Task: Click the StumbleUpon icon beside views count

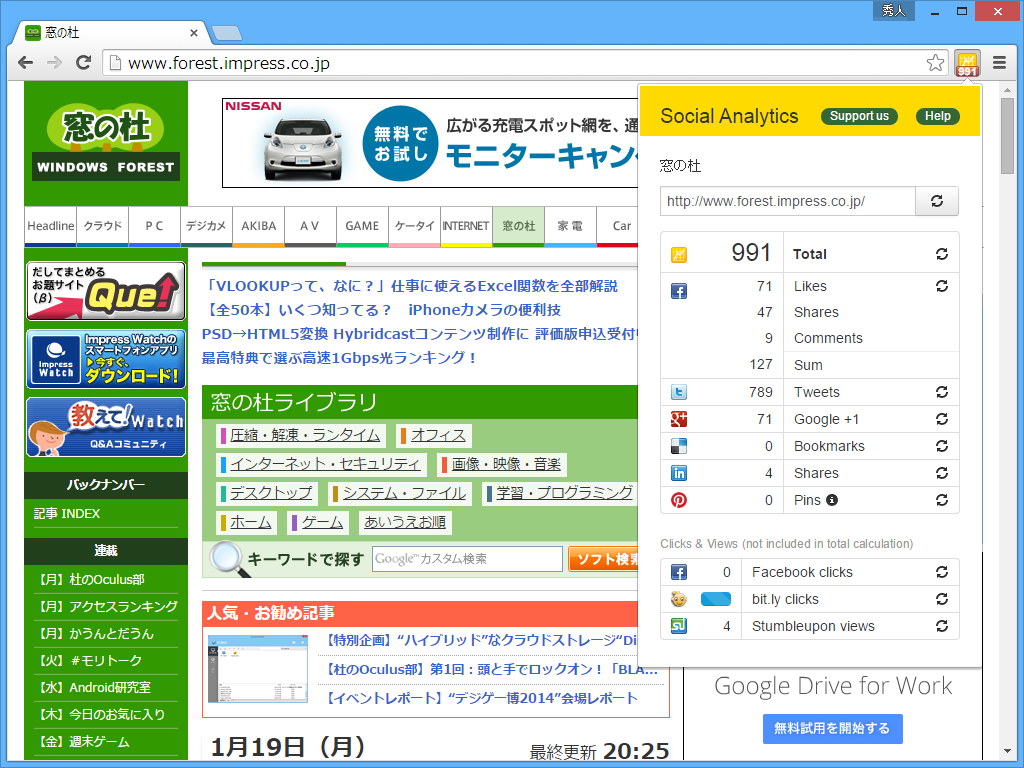Action: coord(679,626)
